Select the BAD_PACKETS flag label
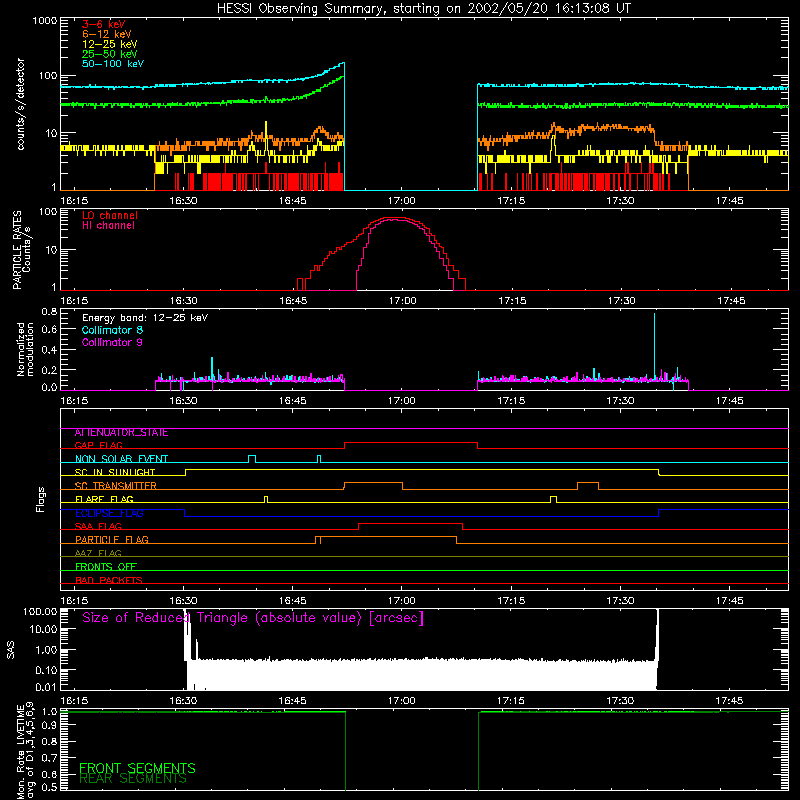The height and width of the screenshot is (800, 800). tap(109, 581)
